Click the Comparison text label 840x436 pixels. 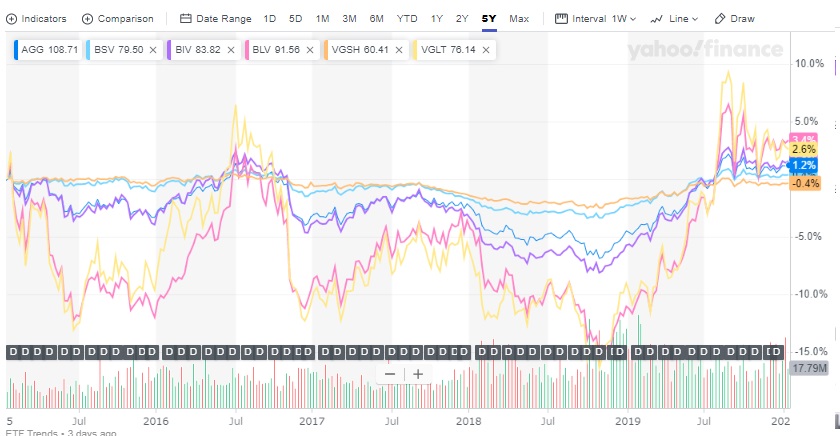point(125,19)
